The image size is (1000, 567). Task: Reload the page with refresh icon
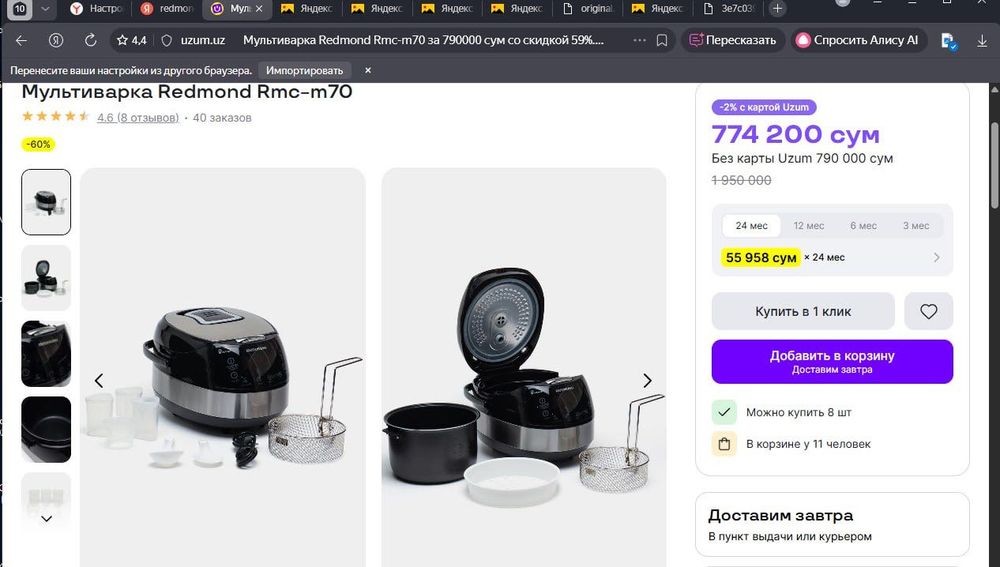coord(90,41)
